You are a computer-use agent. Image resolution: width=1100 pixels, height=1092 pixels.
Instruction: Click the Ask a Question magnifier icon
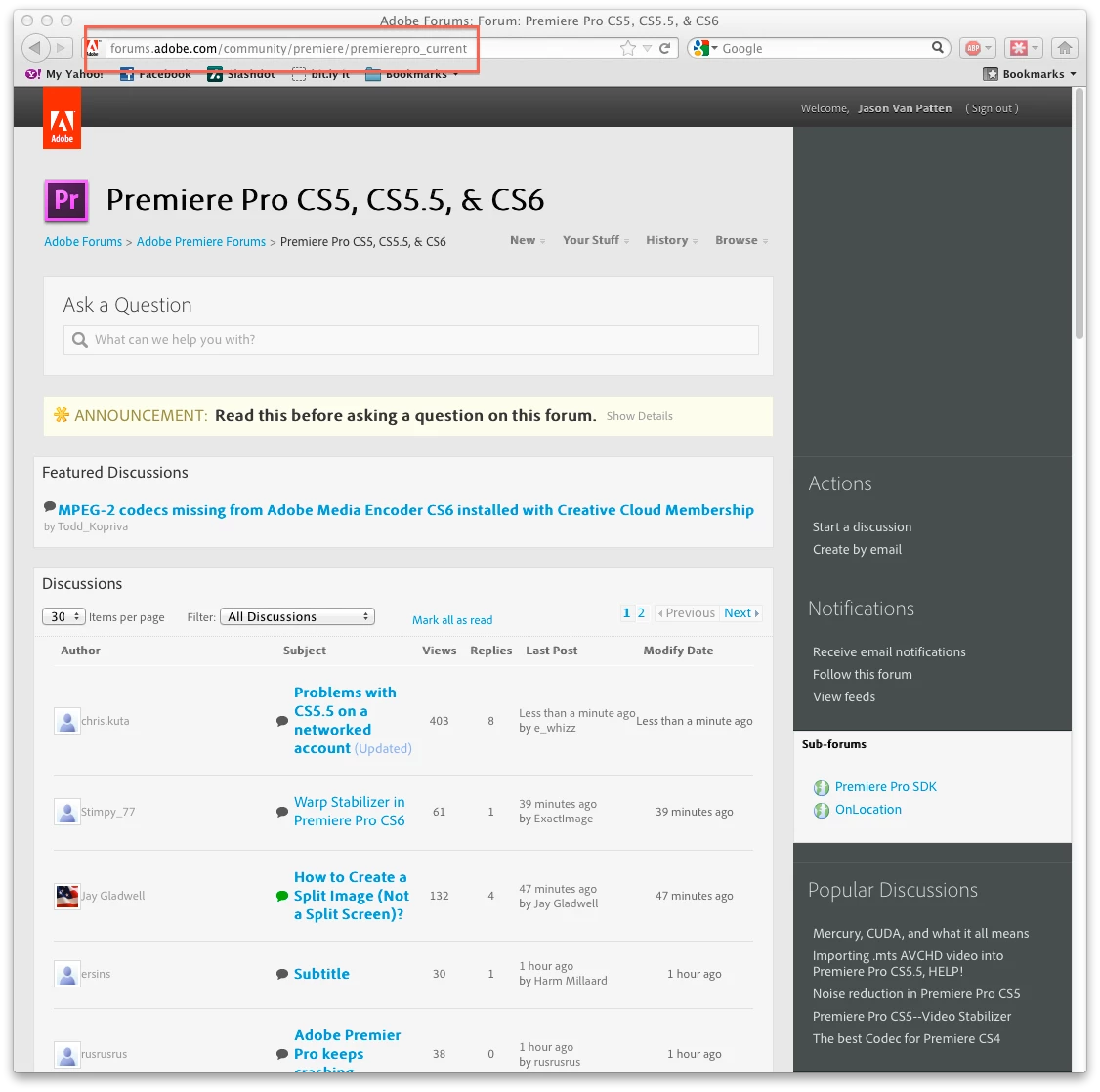(80, 340)
